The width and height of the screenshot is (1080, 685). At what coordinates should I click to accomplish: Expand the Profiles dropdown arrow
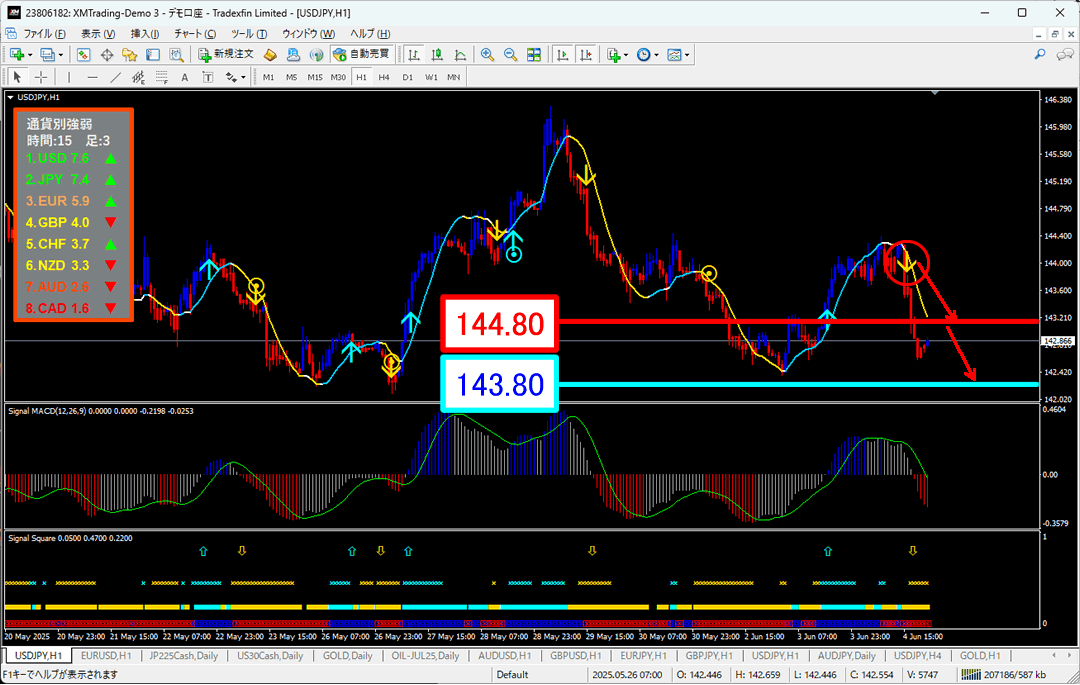[x=61, y=55]
